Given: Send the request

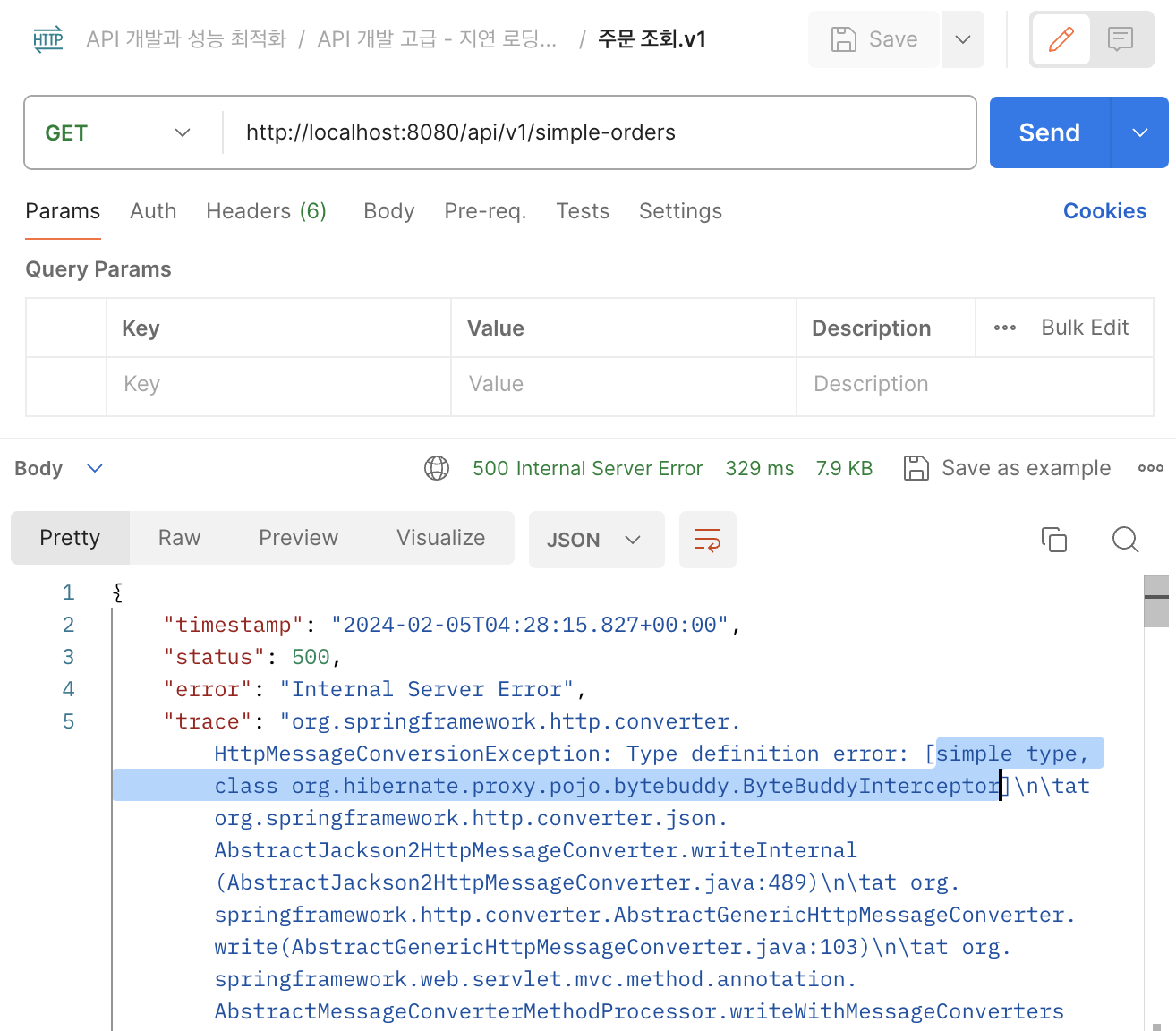Looking at the screenshot, I should pos(1050,132).
